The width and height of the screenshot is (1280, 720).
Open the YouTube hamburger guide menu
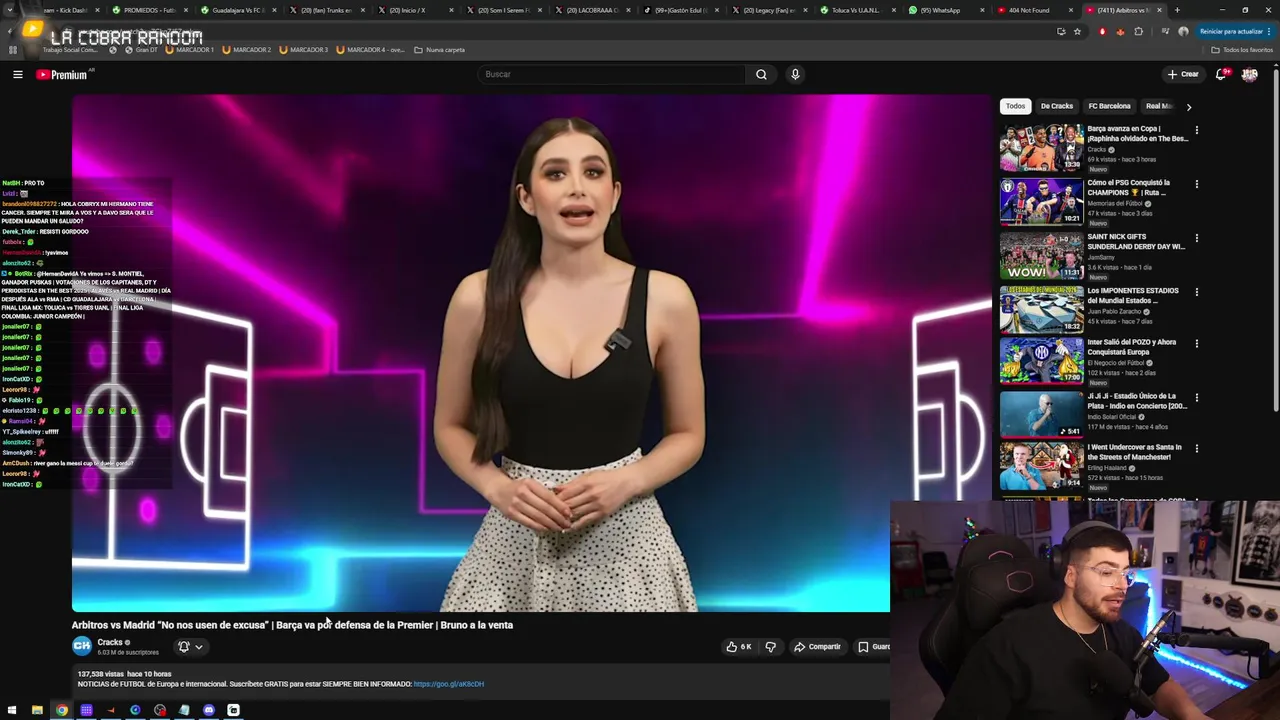[17, 74]
